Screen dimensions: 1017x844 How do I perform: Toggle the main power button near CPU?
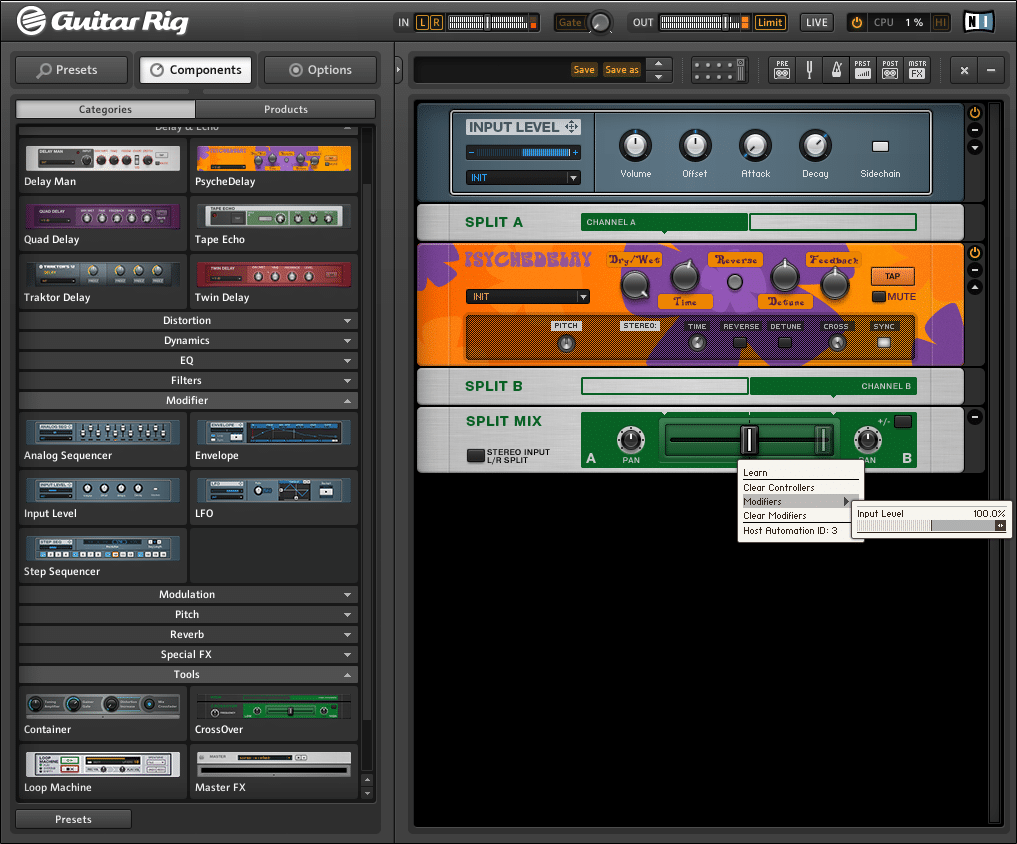pyautogui.click(x=857, y=23)
